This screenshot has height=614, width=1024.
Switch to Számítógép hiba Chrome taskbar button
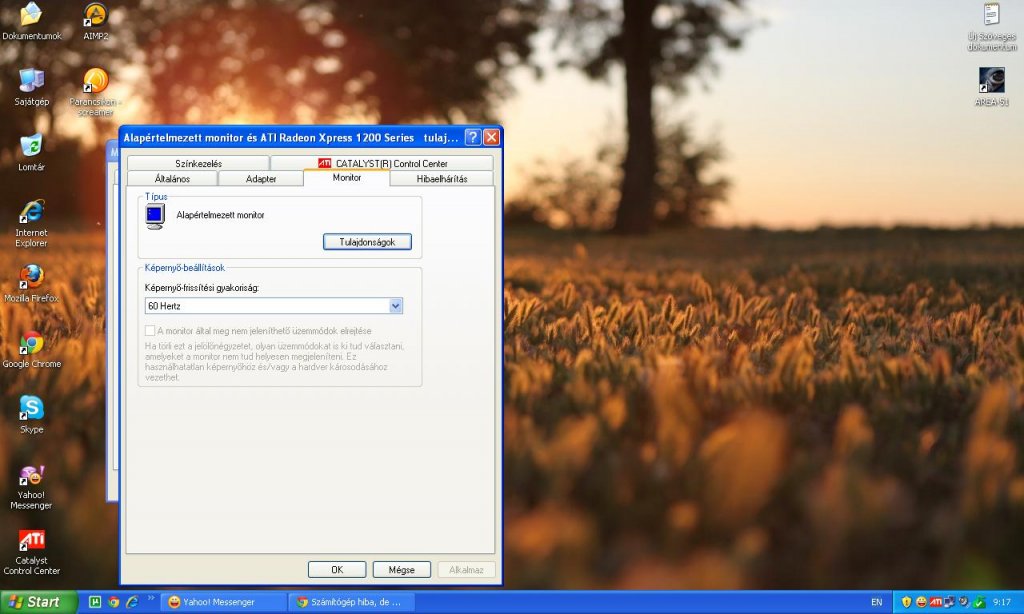click(351, 602)
